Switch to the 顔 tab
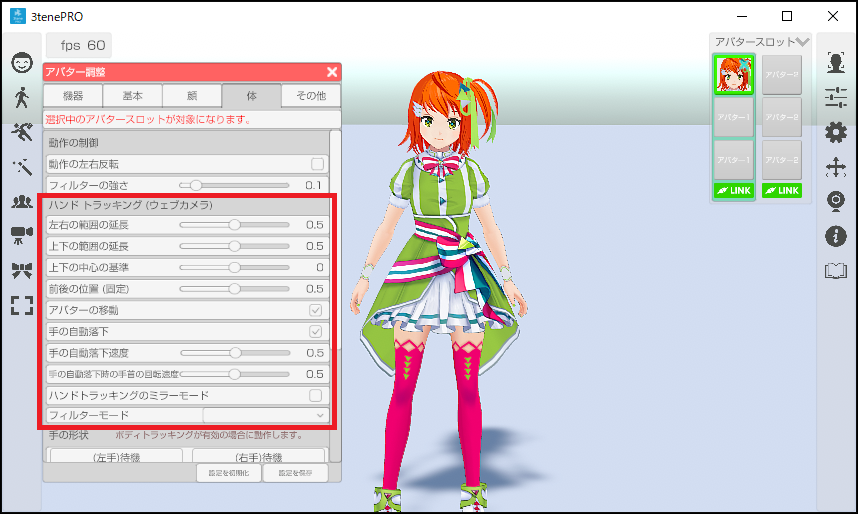 pyautogui.click(x=192, y=96)
